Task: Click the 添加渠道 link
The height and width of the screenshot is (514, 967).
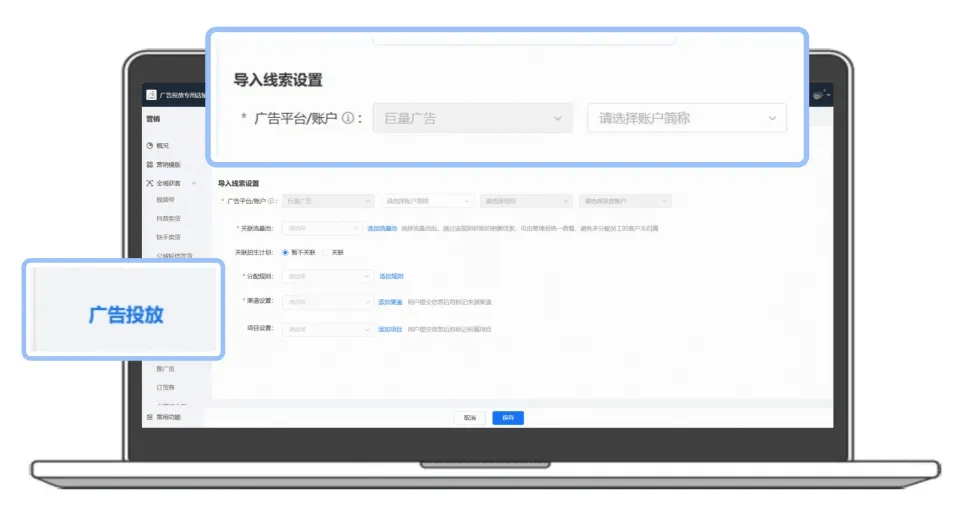Action: click(390, 302)
